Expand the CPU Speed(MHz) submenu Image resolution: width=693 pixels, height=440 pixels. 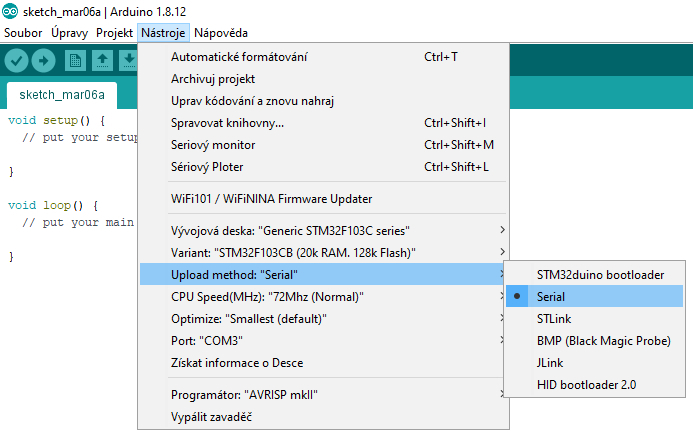(324, 296)
